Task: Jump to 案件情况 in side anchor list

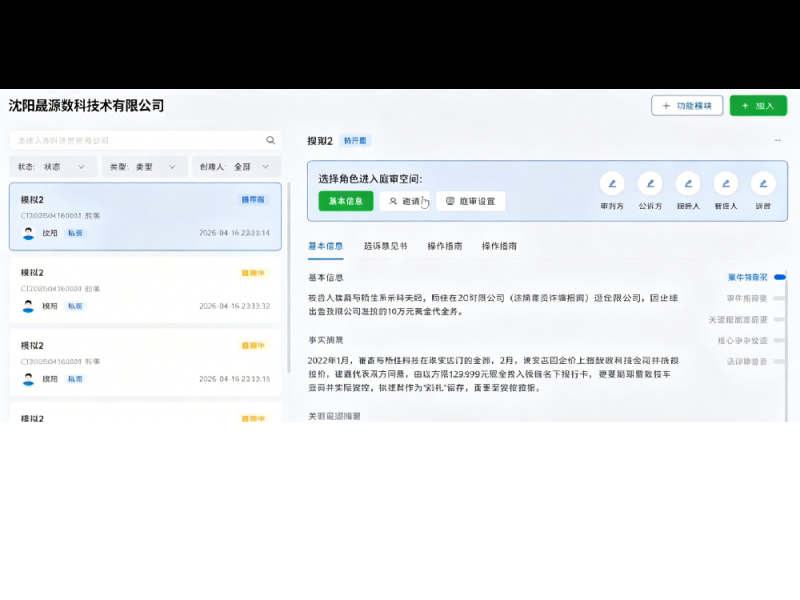Action: coord(747,277)
